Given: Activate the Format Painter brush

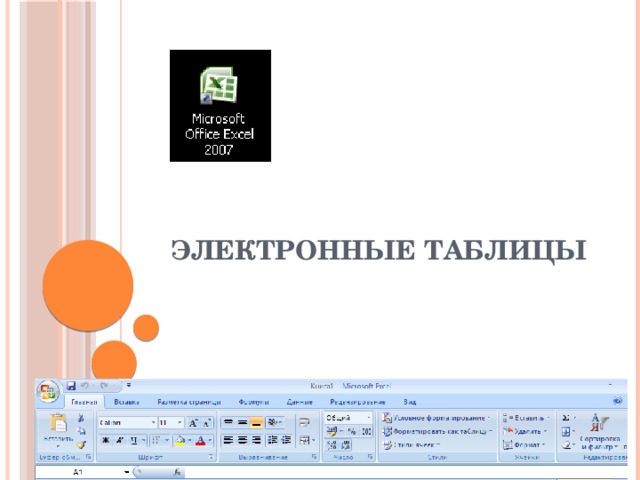Looking at the screenshot, I should (x=81, y=445).
